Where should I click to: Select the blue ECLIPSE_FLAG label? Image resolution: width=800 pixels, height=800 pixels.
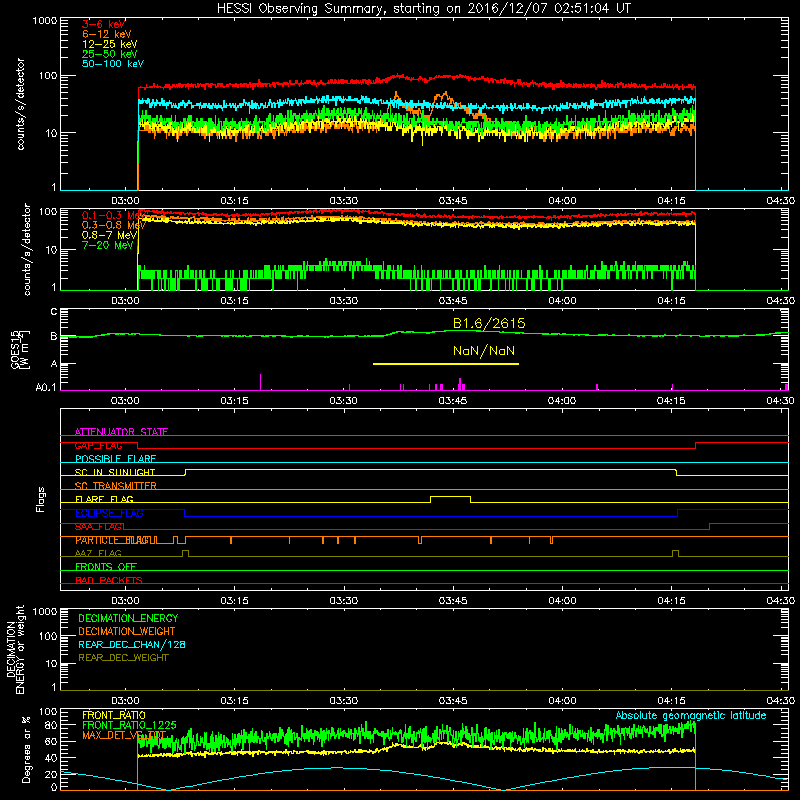tap(109, 513)
